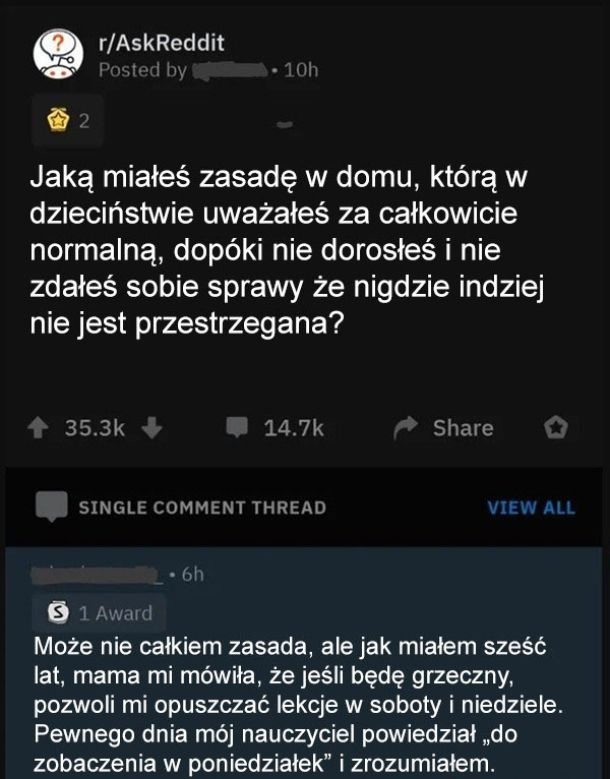The width and height of the screenshot is (610, 779).
Task: Click the post's 10h timestamp
Action: coord(300,70)
